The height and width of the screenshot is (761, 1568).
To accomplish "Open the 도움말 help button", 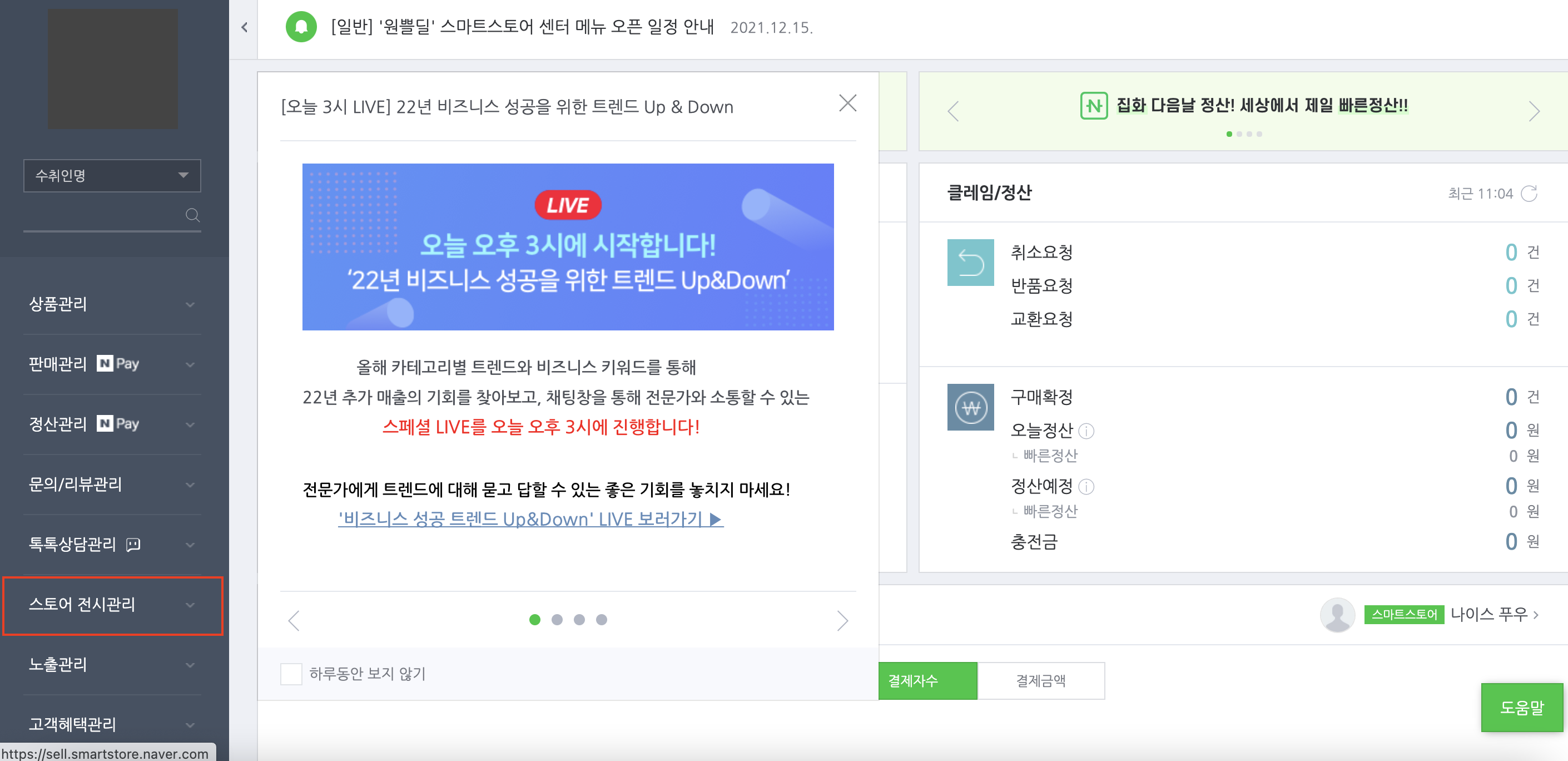I will click(x=1522, y=707).
